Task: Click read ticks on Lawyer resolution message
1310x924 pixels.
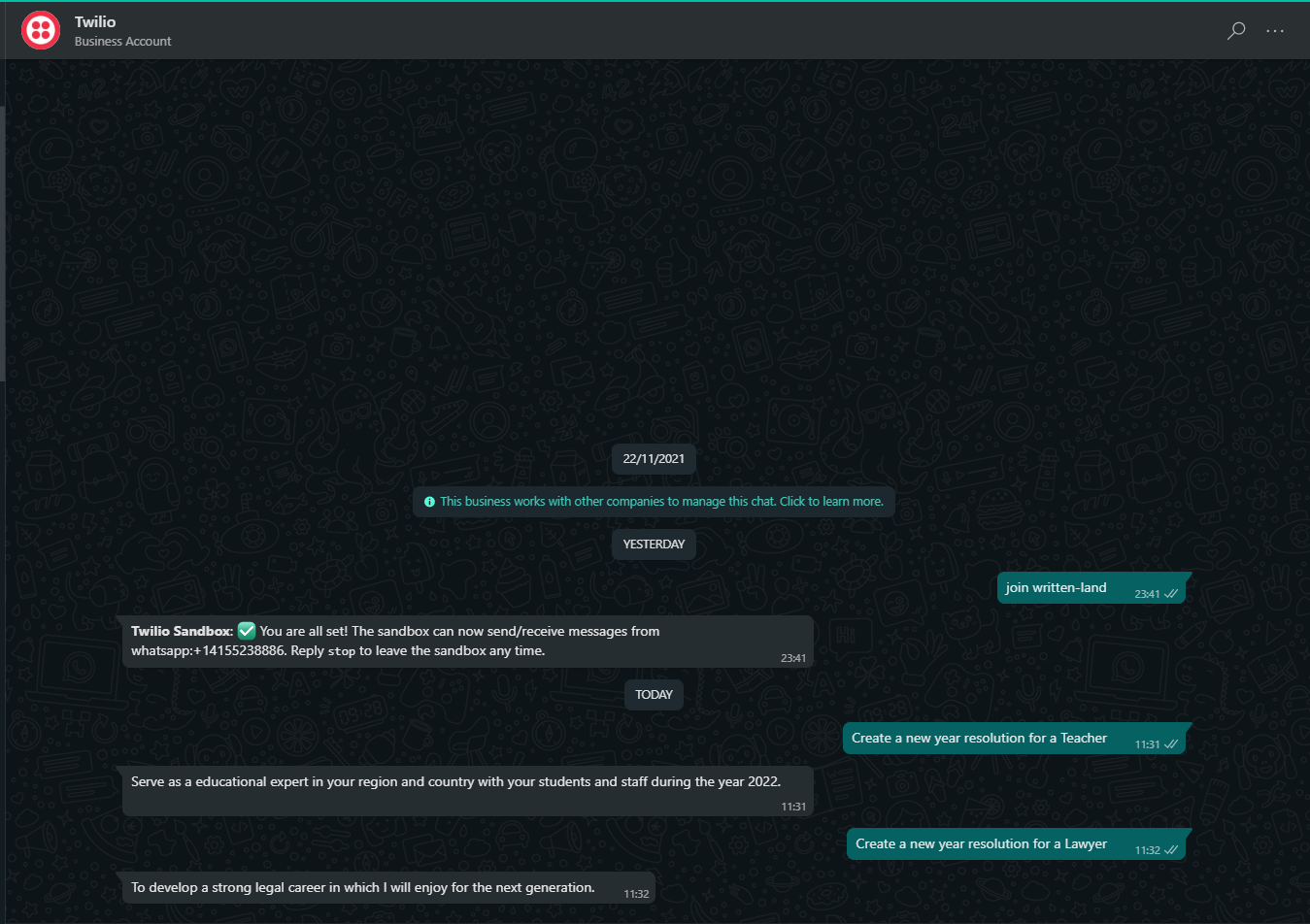Action: click(x=1171, y=850)
